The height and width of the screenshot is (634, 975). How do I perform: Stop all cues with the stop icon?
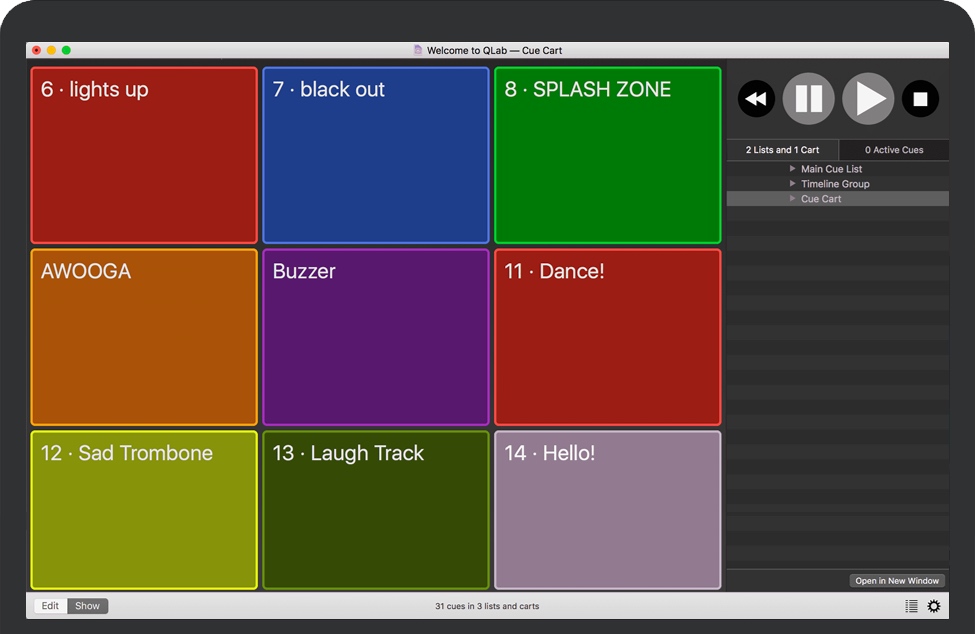tap(920, 98)
